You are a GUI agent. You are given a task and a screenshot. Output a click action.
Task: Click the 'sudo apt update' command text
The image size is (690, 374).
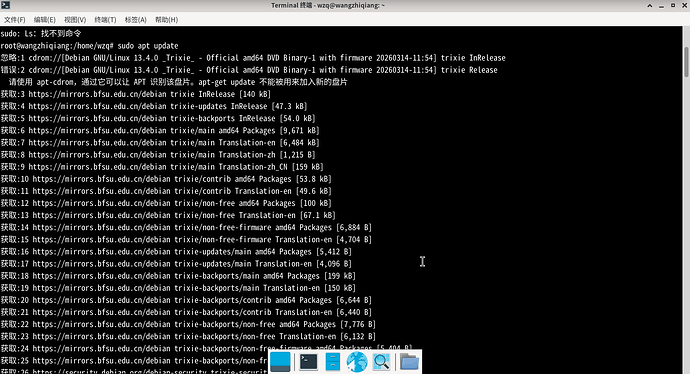click(148, 46)
